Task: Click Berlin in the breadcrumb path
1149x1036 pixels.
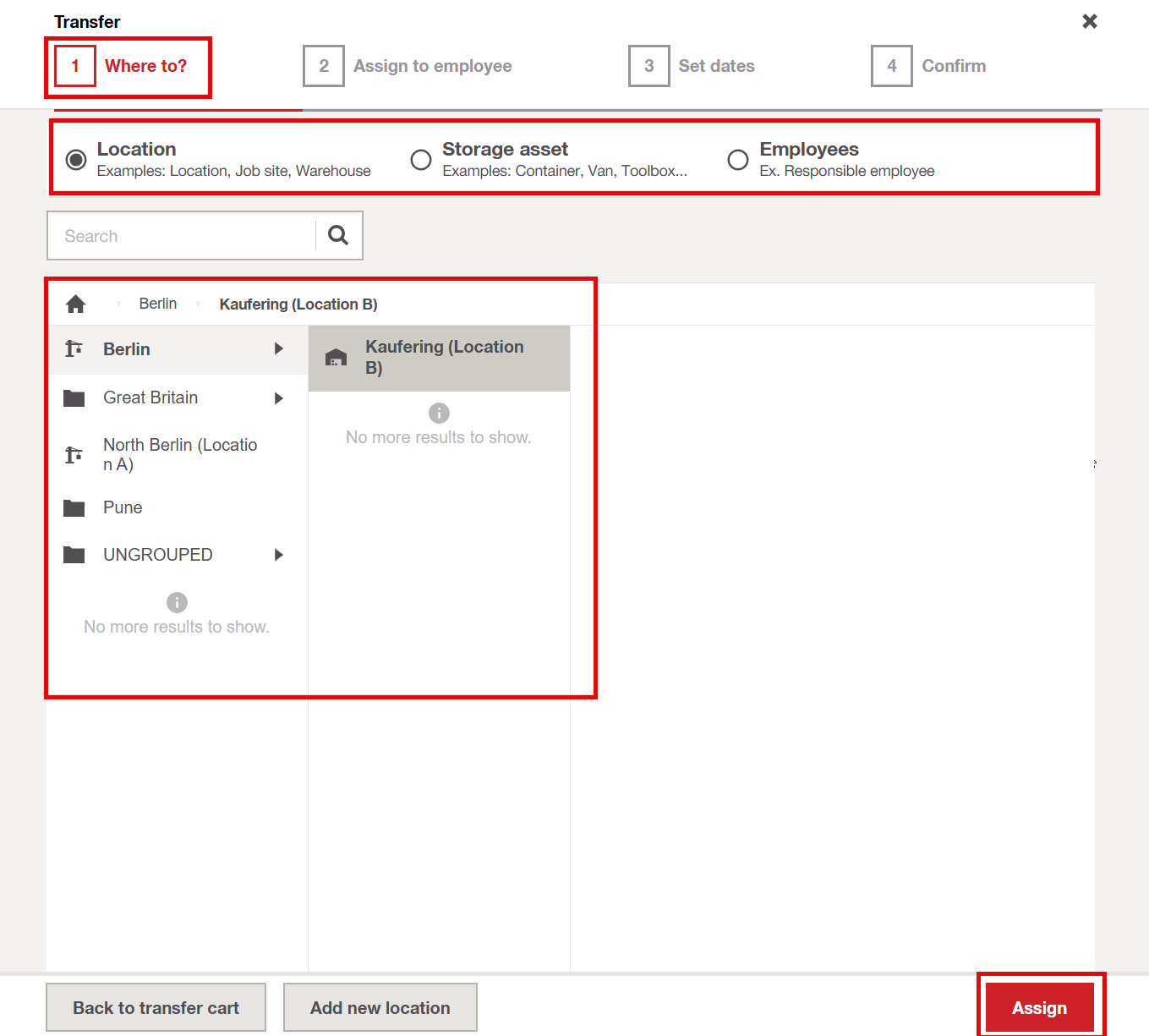Action: coord(158,304)
